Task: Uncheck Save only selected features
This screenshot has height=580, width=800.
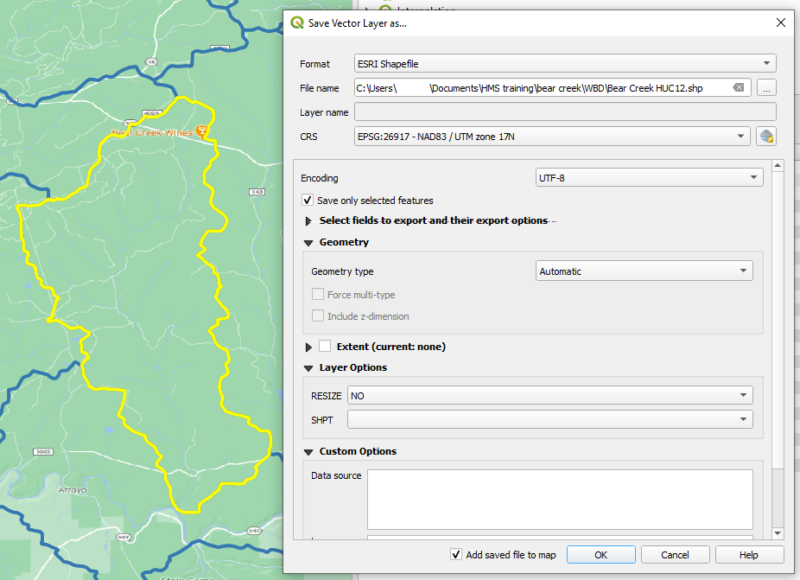Action: [309, 200]
